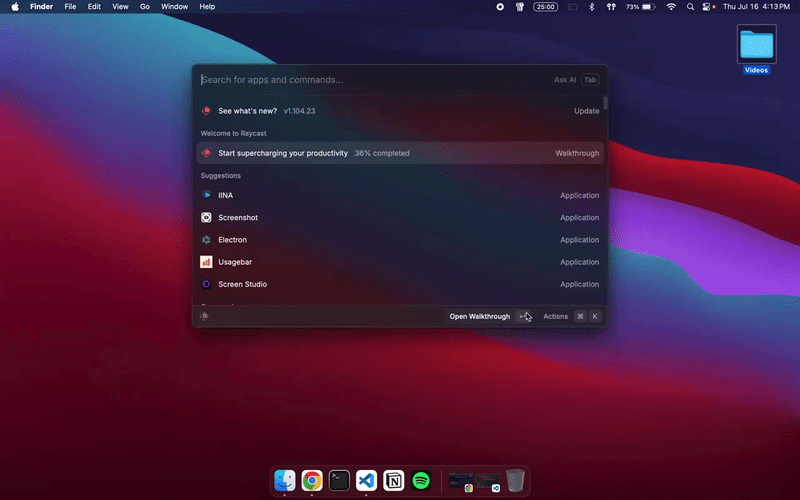Open the View menu

[x=120, y=7]
